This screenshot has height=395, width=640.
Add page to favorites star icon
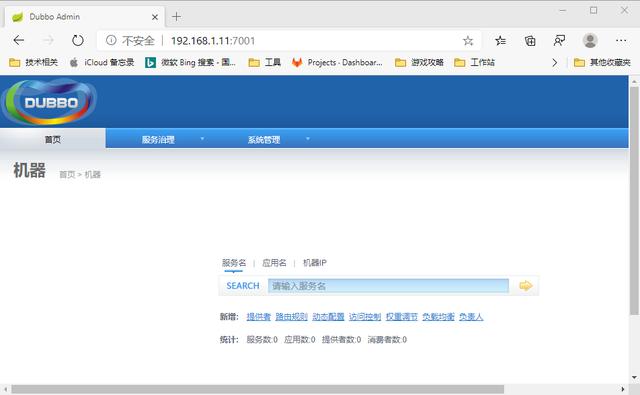(468, 41)
